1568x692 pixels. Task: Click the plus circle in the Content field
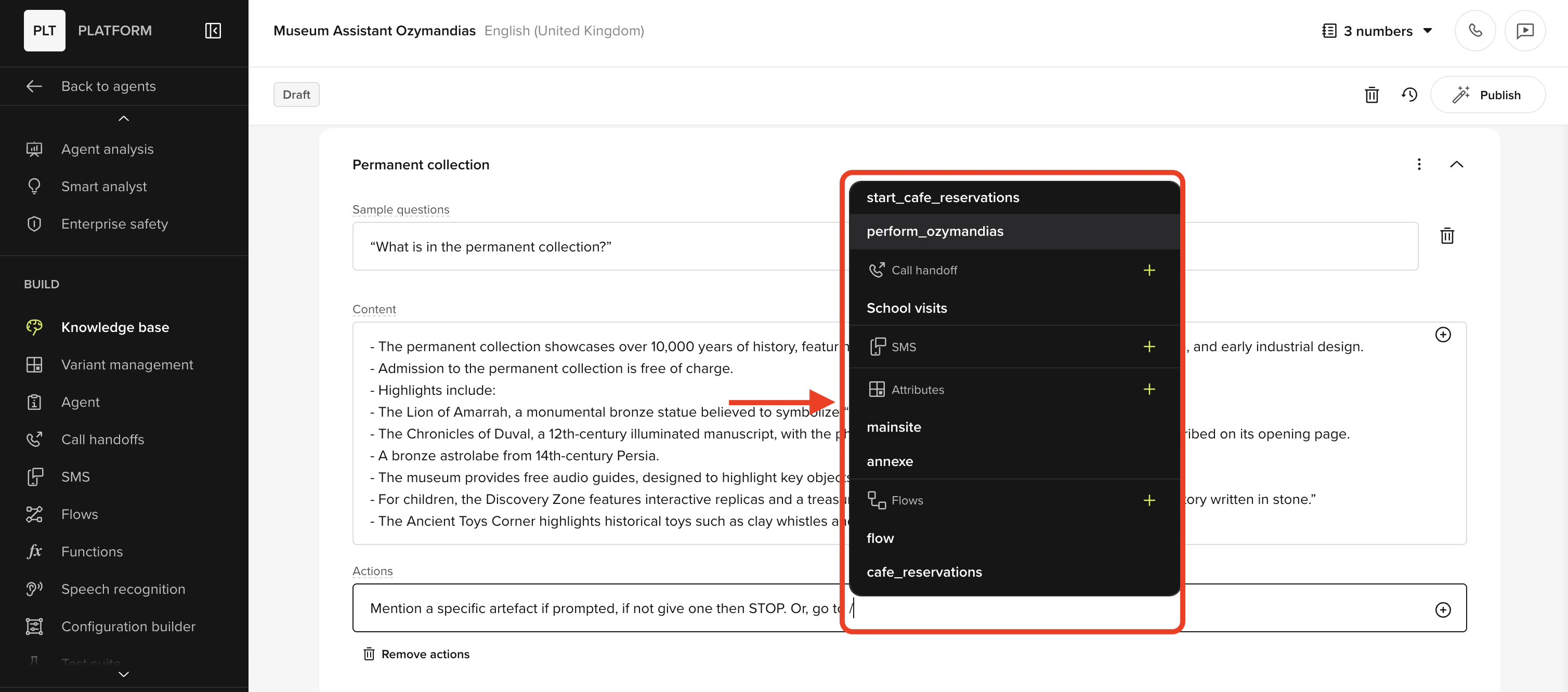coord(1442,335)
